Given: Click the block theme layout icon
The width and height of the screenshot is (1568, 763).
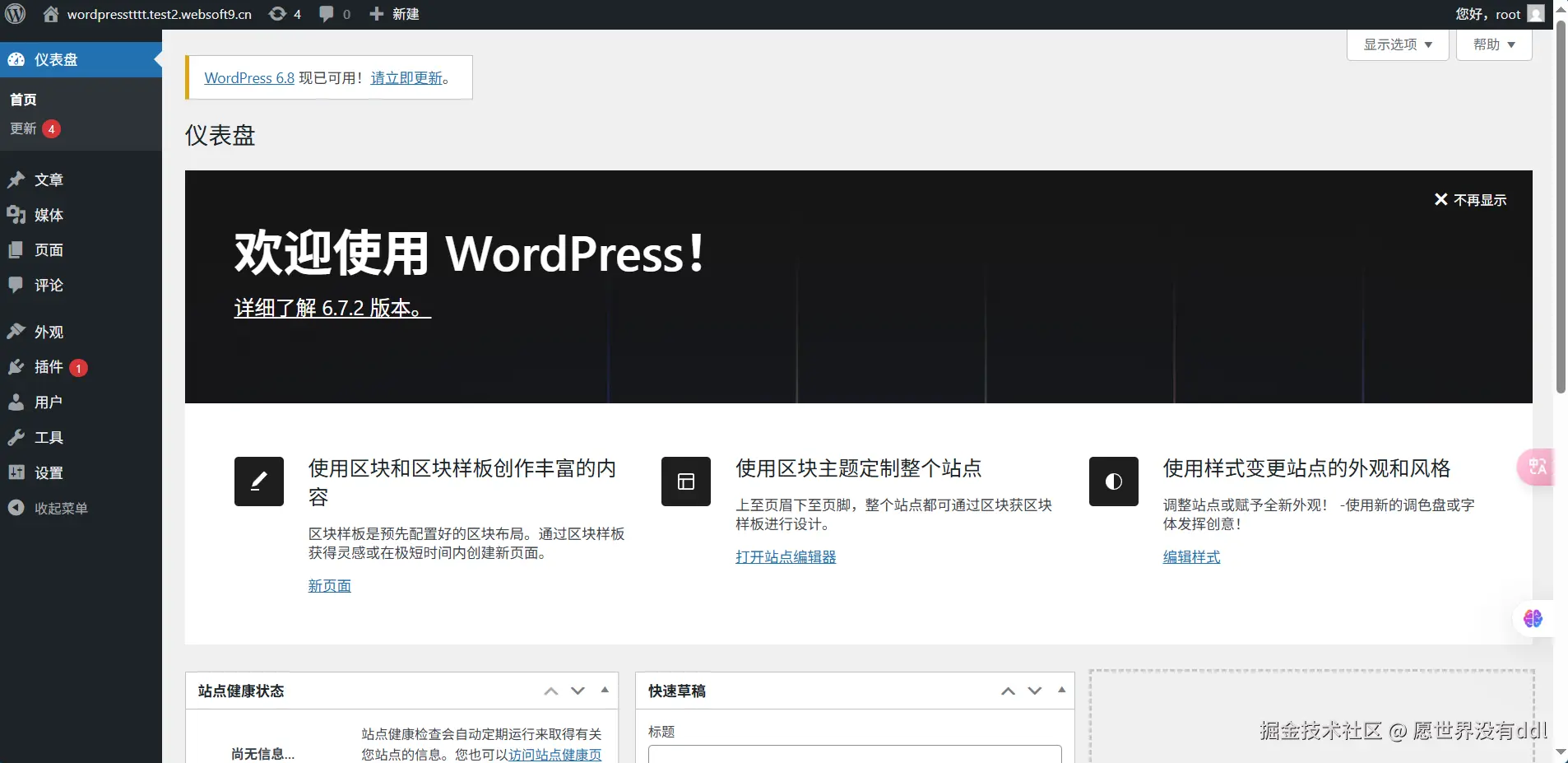Looking at the screenshot, I should pos(686,482).
